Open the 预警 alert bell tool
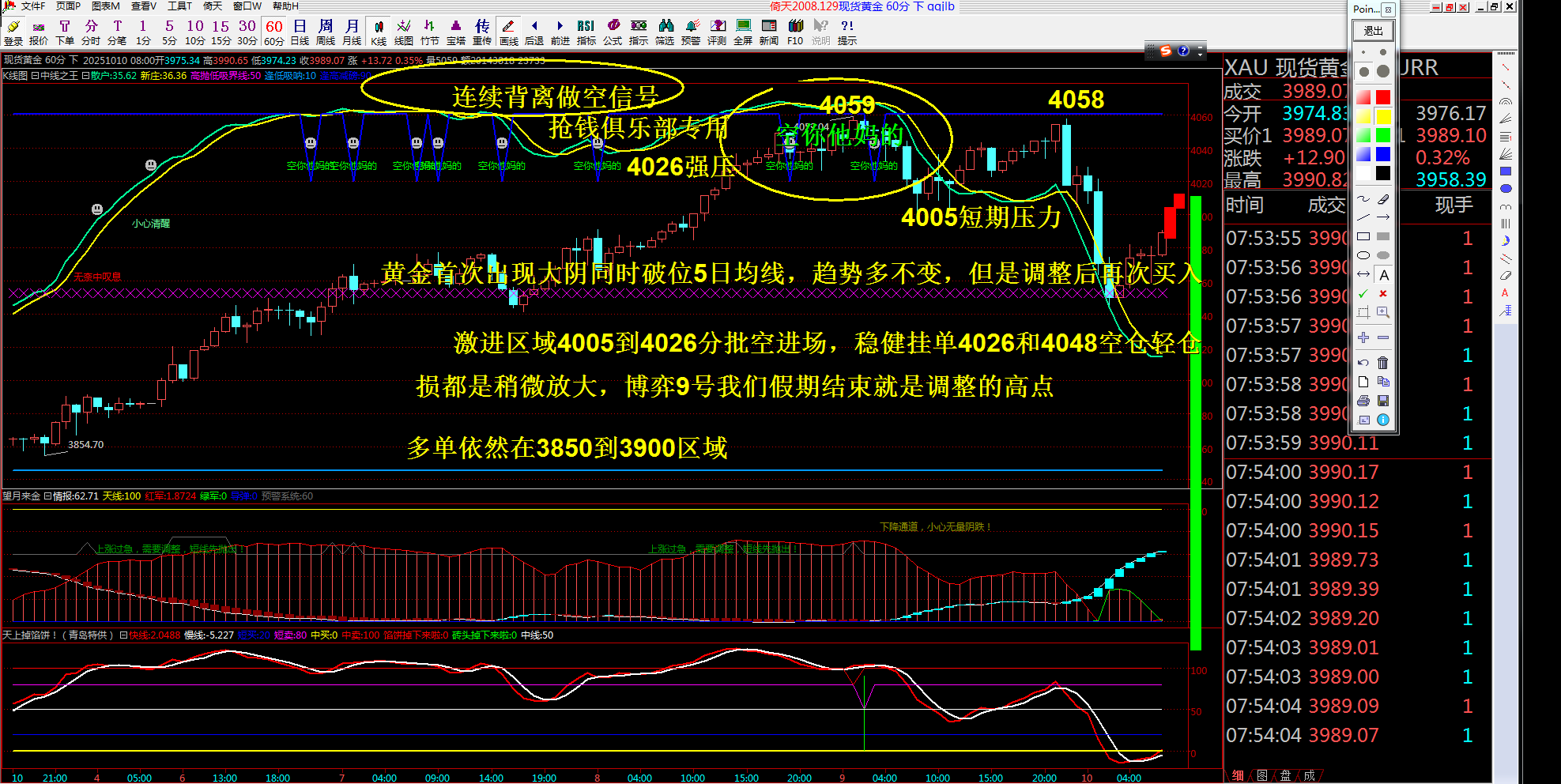This screenshot has height=784, width=1561. click(691, 32)
